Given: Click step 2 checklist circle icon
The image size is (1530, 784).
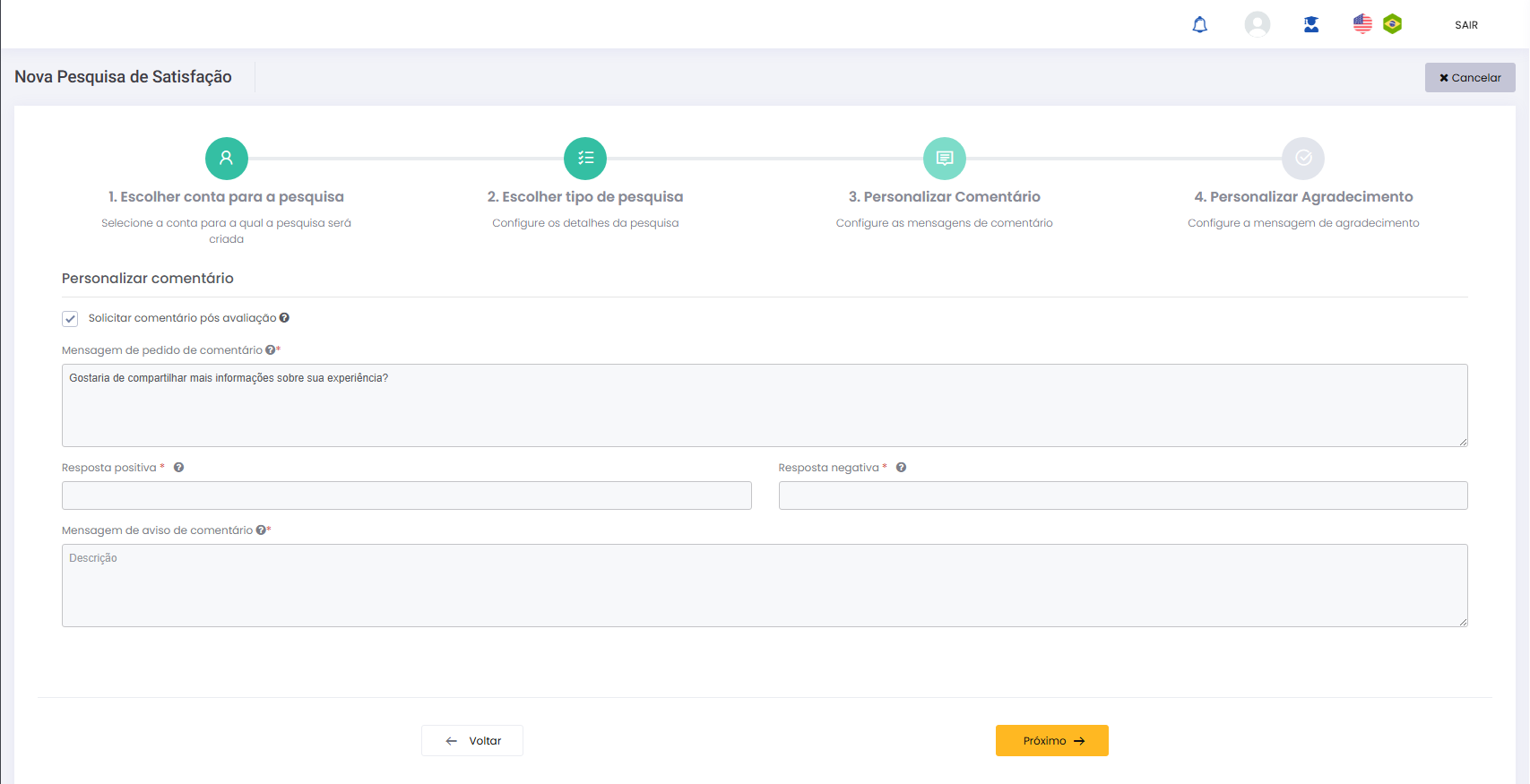Looking at the screenshot, I should point(585,159).
